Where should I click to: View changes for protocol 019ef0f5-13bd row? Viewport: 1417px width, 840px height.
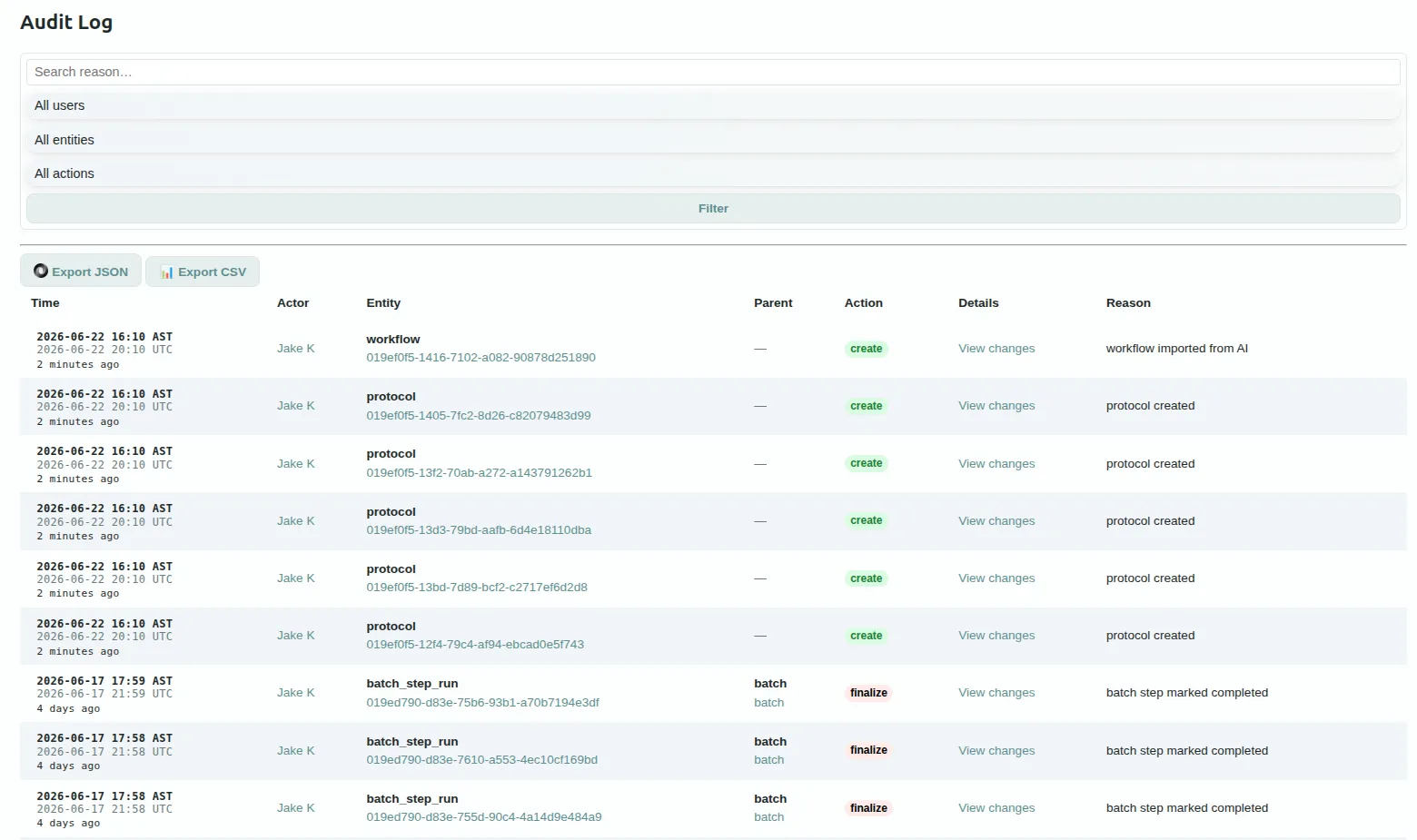[996, 578]
